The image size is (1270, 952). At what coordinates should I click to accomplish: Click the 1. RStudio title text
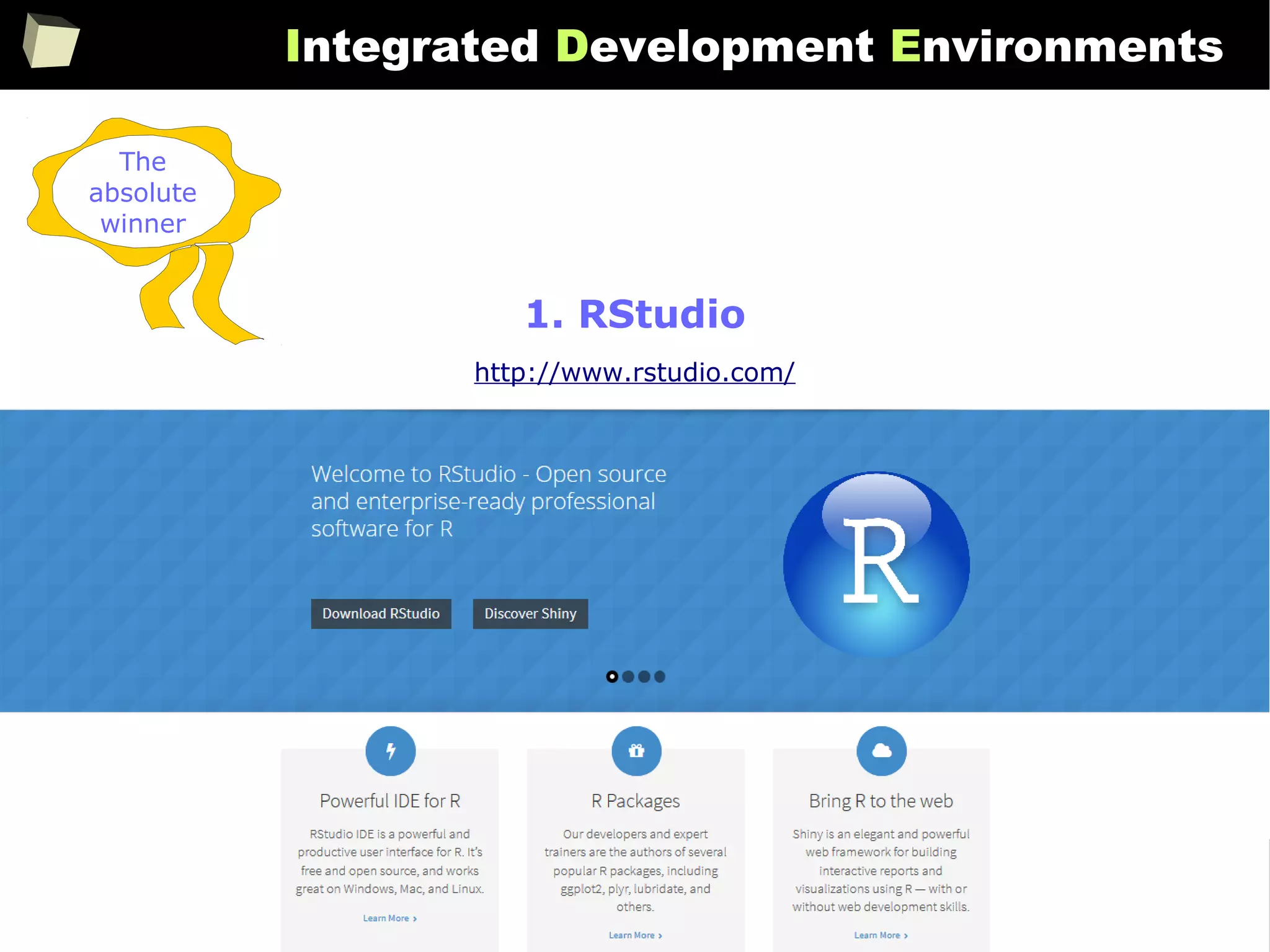click(x=636, y=314)
